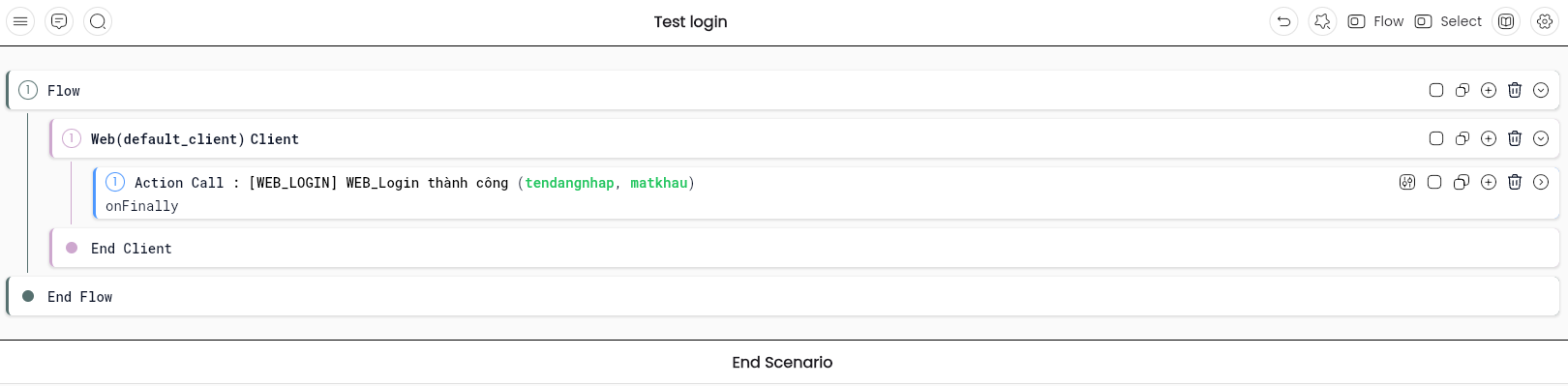Open the settings gear icon
Viewport: 1568px width, 386px height.
tap(1545, 21)
